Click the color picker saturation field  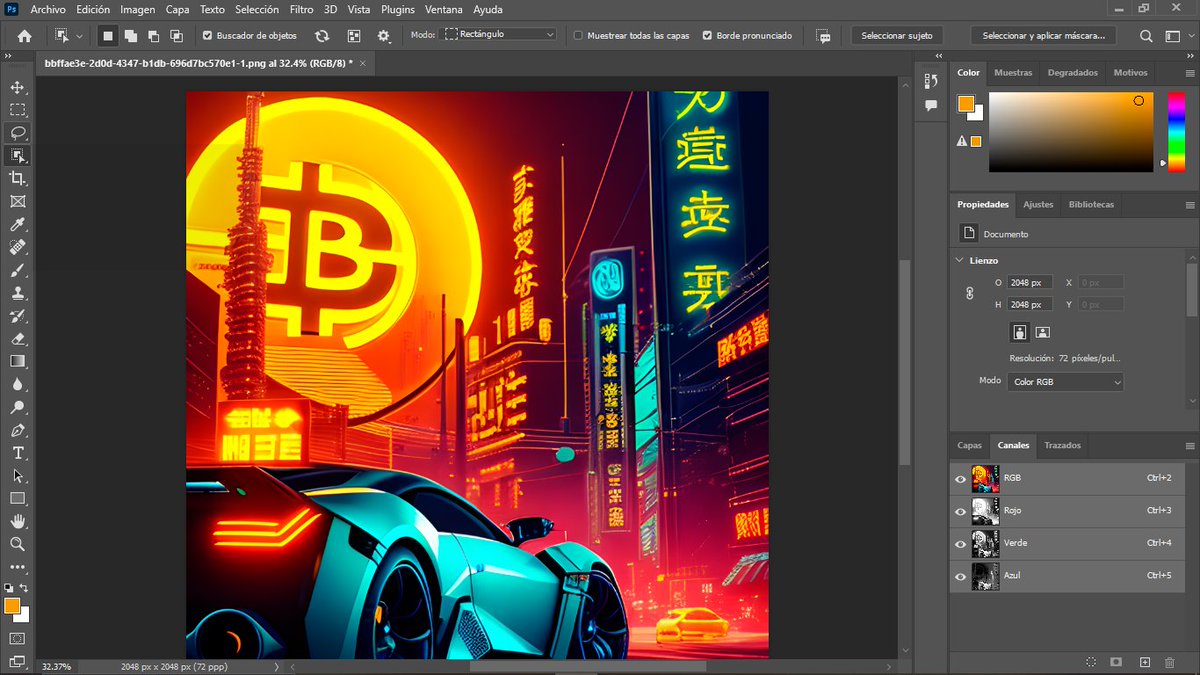pos(1071,132)
